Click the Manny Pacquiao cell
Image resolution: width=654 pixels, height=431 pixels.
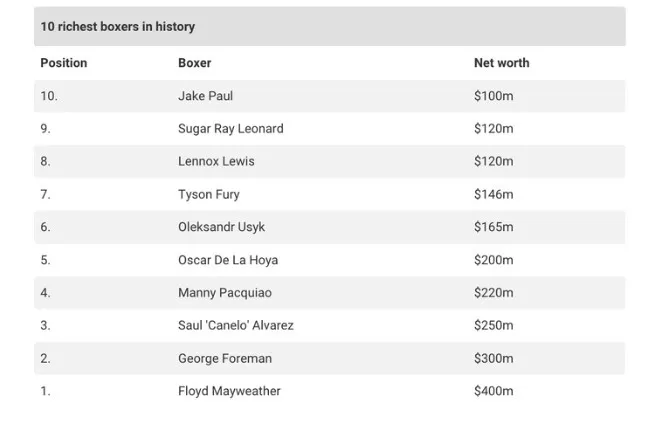tap(225, 293)
